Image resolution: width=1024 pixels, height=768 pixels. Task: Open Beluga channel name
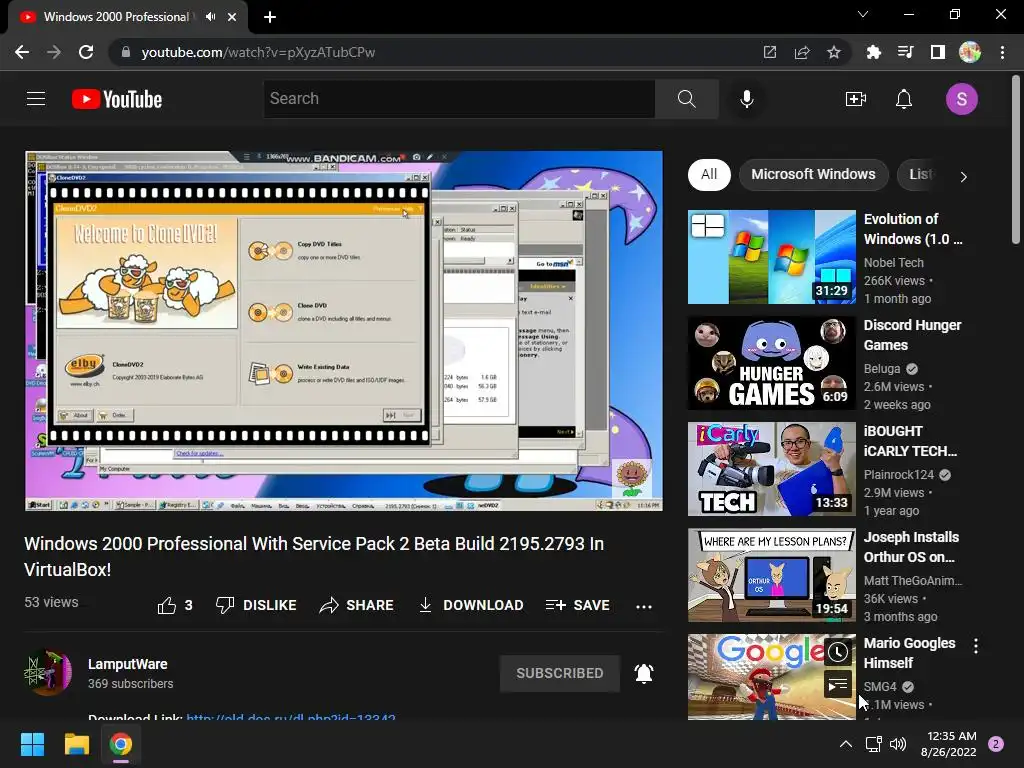[882, 369]
